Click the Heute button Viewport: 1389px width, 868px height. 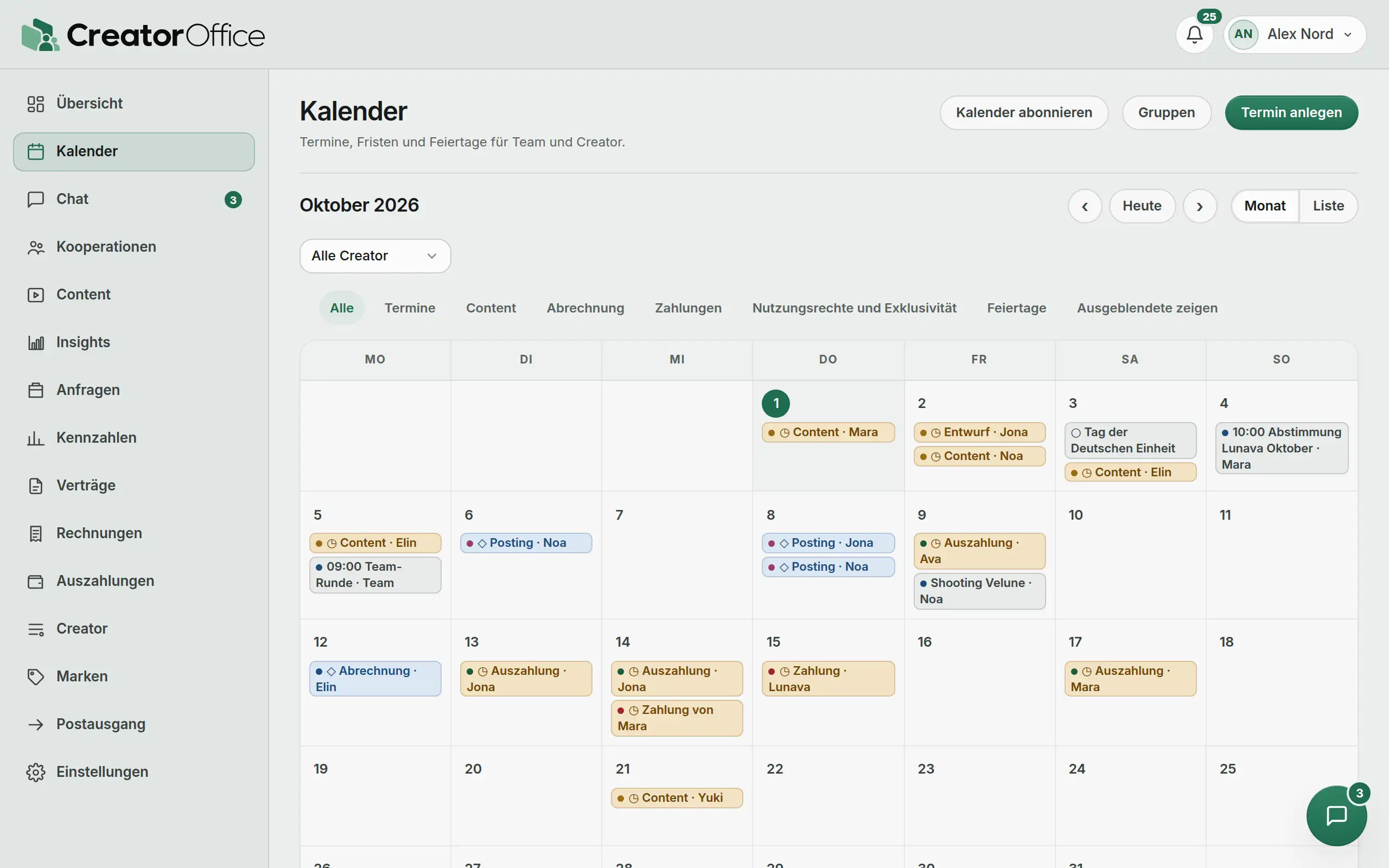[1142, 206]
